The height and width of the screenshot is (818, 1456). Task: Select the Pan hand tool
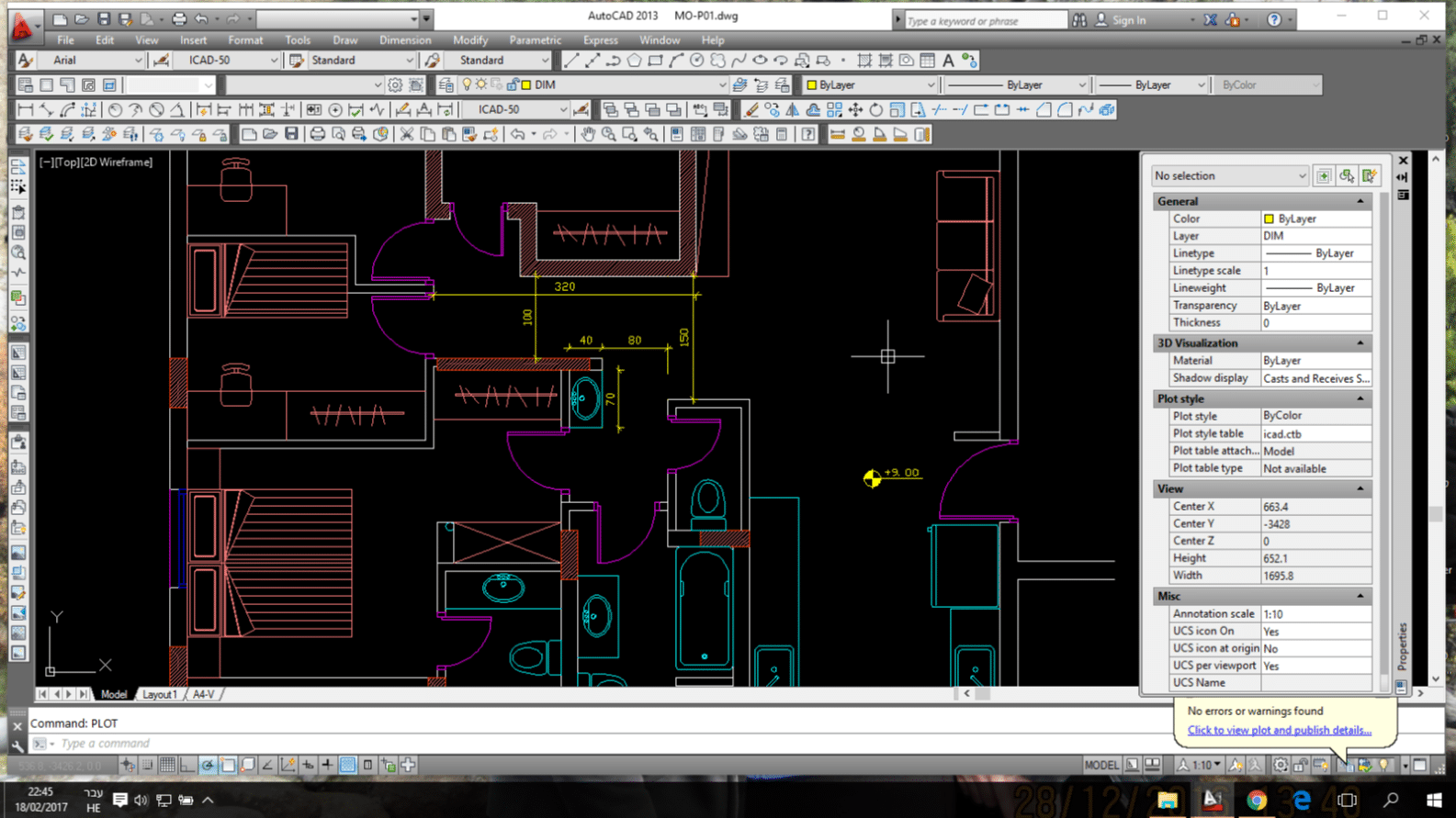coord(588,135)
